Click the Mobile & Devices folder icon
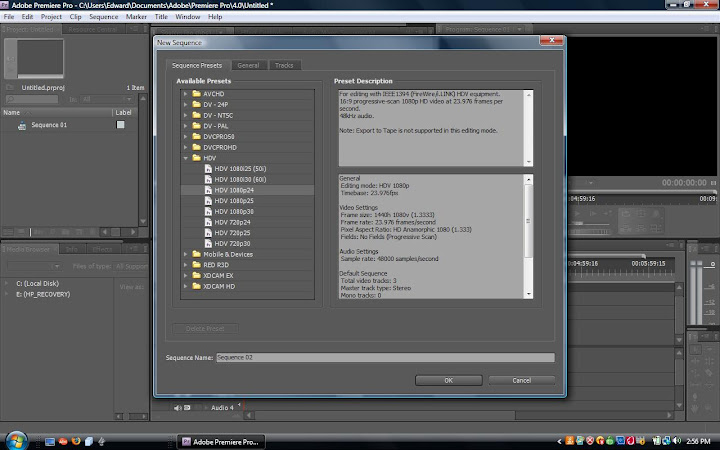The height and width of the screenshot is (450, 720). pyautogui.click(x=197, y=254)
